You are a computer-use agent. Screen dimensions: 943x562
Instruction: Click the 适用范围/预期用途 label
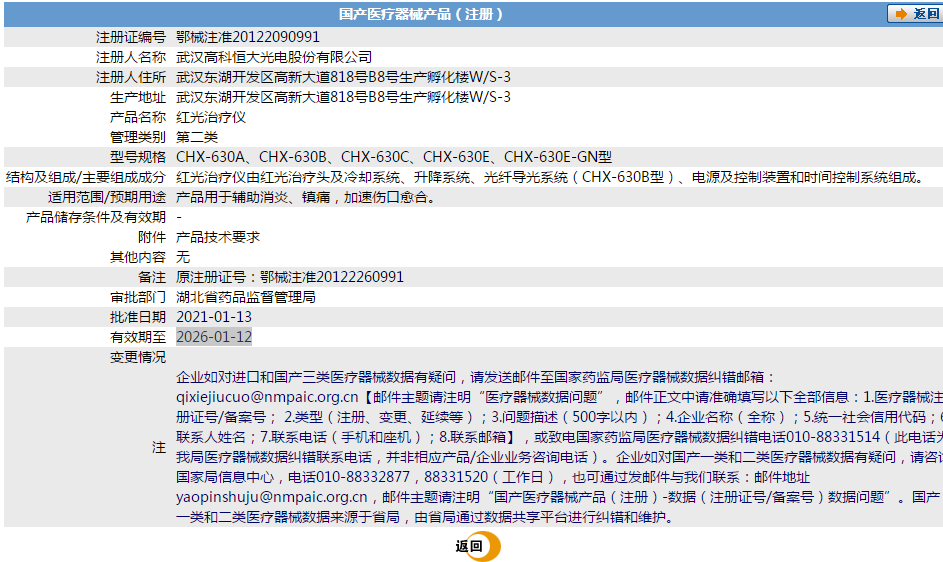coord(107,197)
